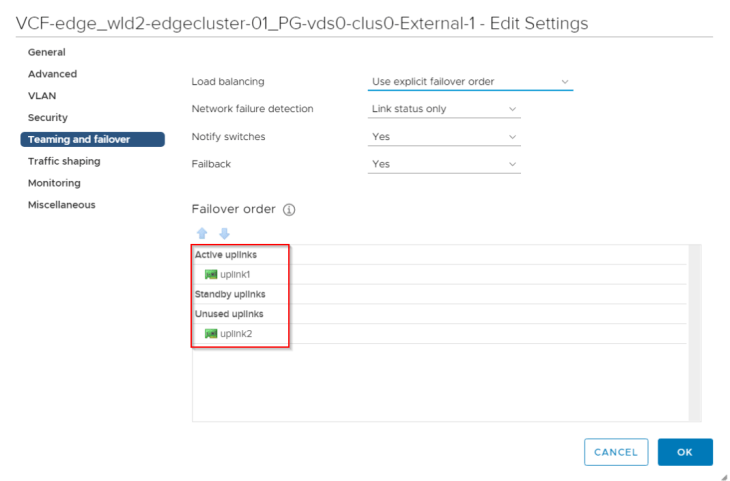The width and height of the screenshot is (730, 481).
Task: Click the dialog resize grip corner
Action: [724, 476]
